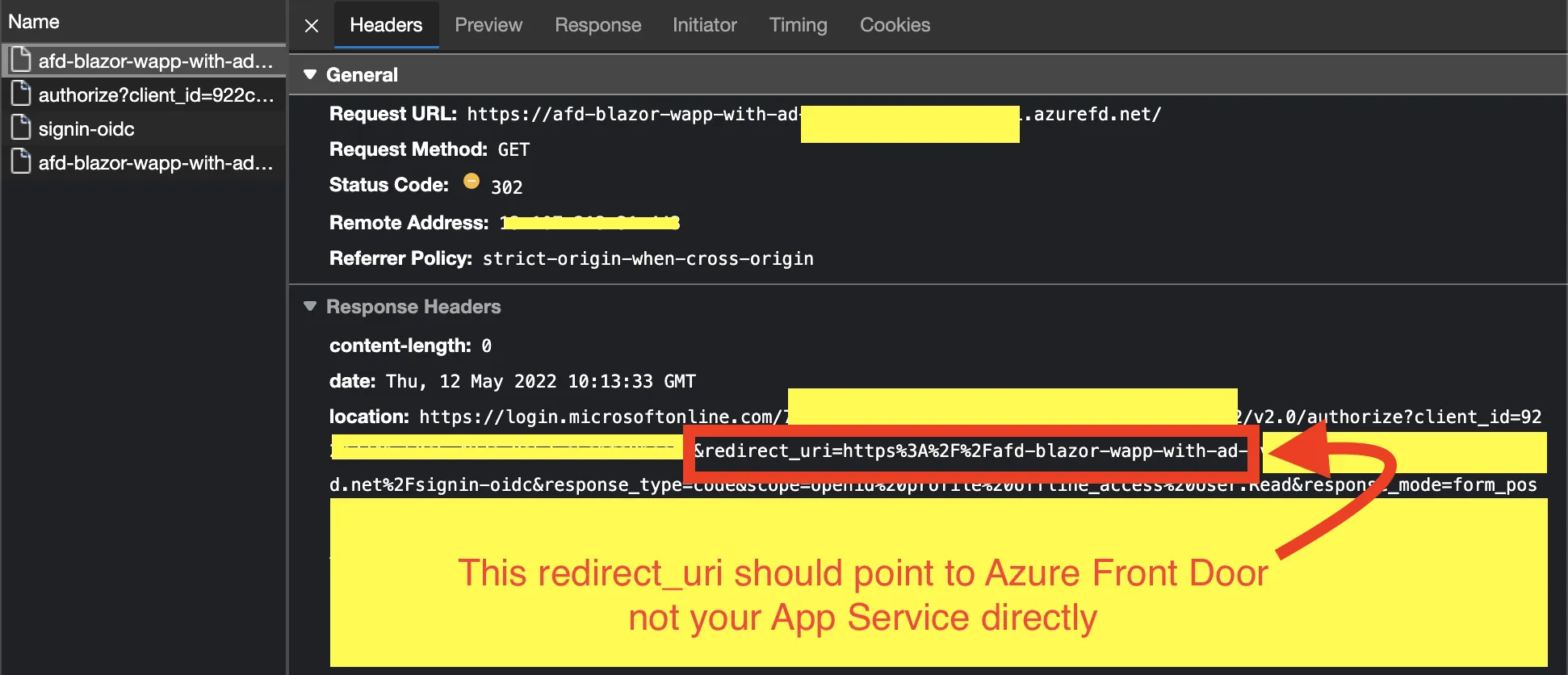Click the General section heading
Image resolution: width=1568 pixels, height=675 pixels.
(x=362, y=75)
